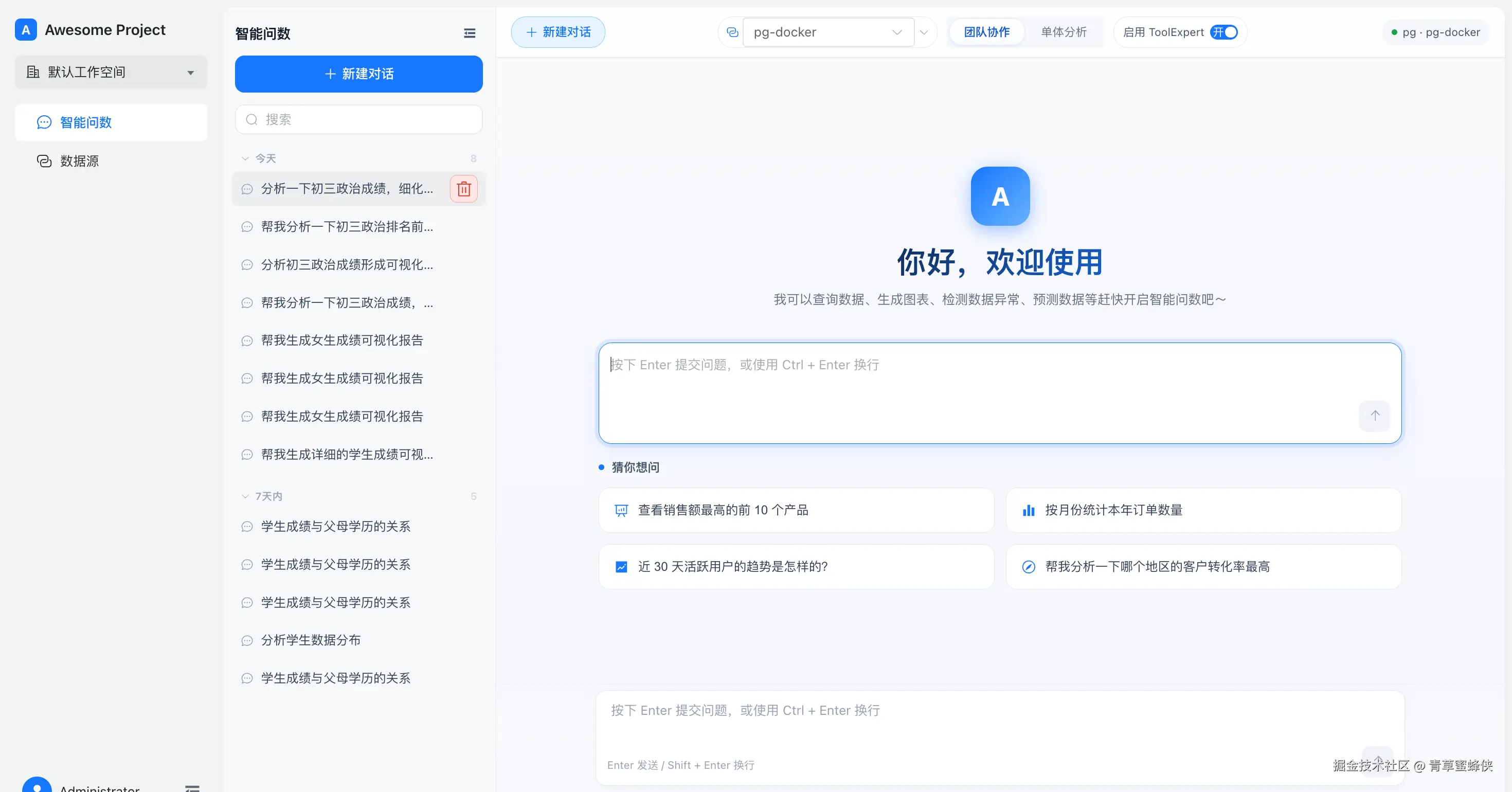
Task: Open the 默认工作空间 workspace dropdown
Action: pos(111,72)
